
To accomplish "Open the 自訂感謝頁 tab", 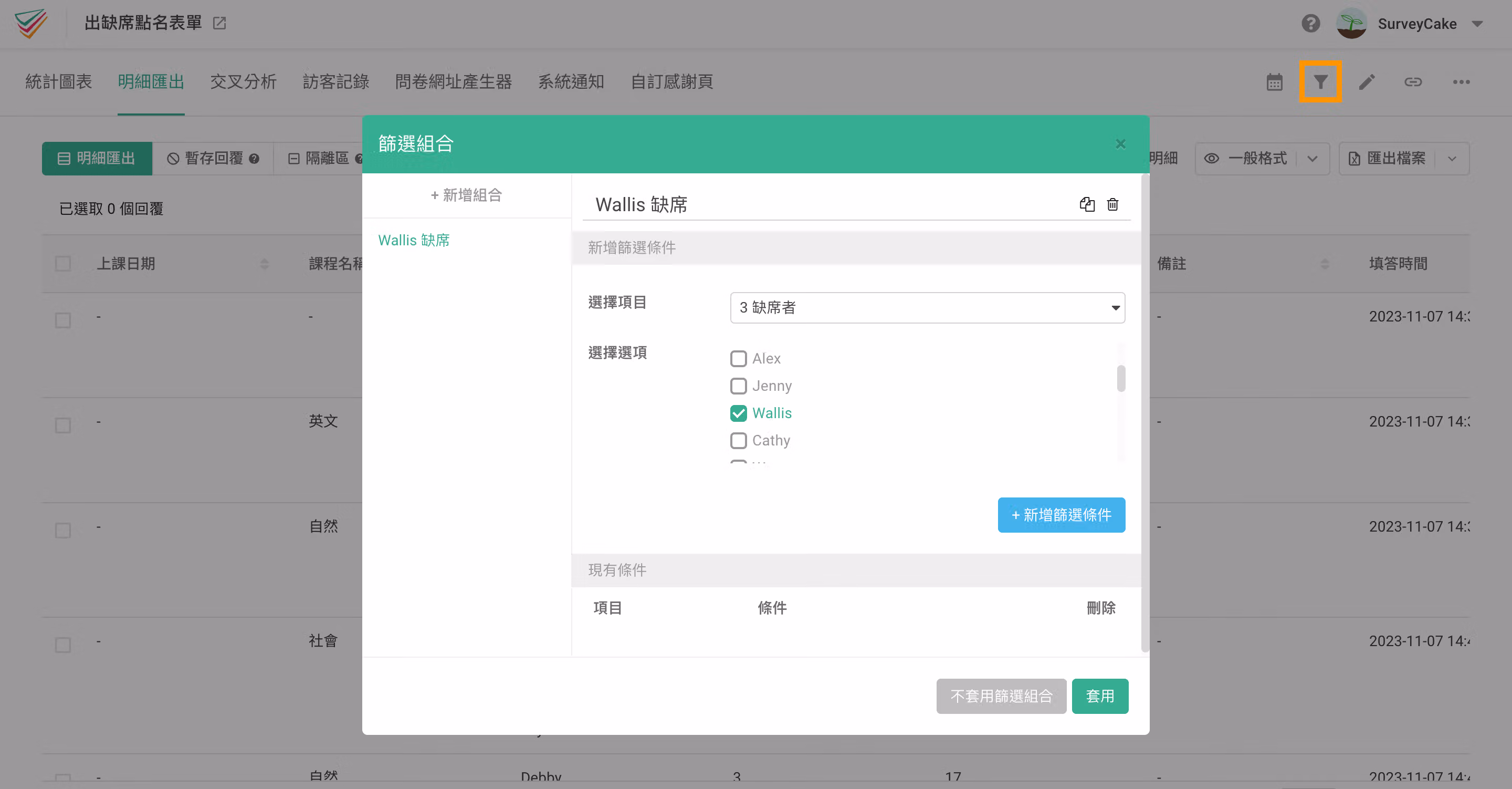I will click(671, 81).
